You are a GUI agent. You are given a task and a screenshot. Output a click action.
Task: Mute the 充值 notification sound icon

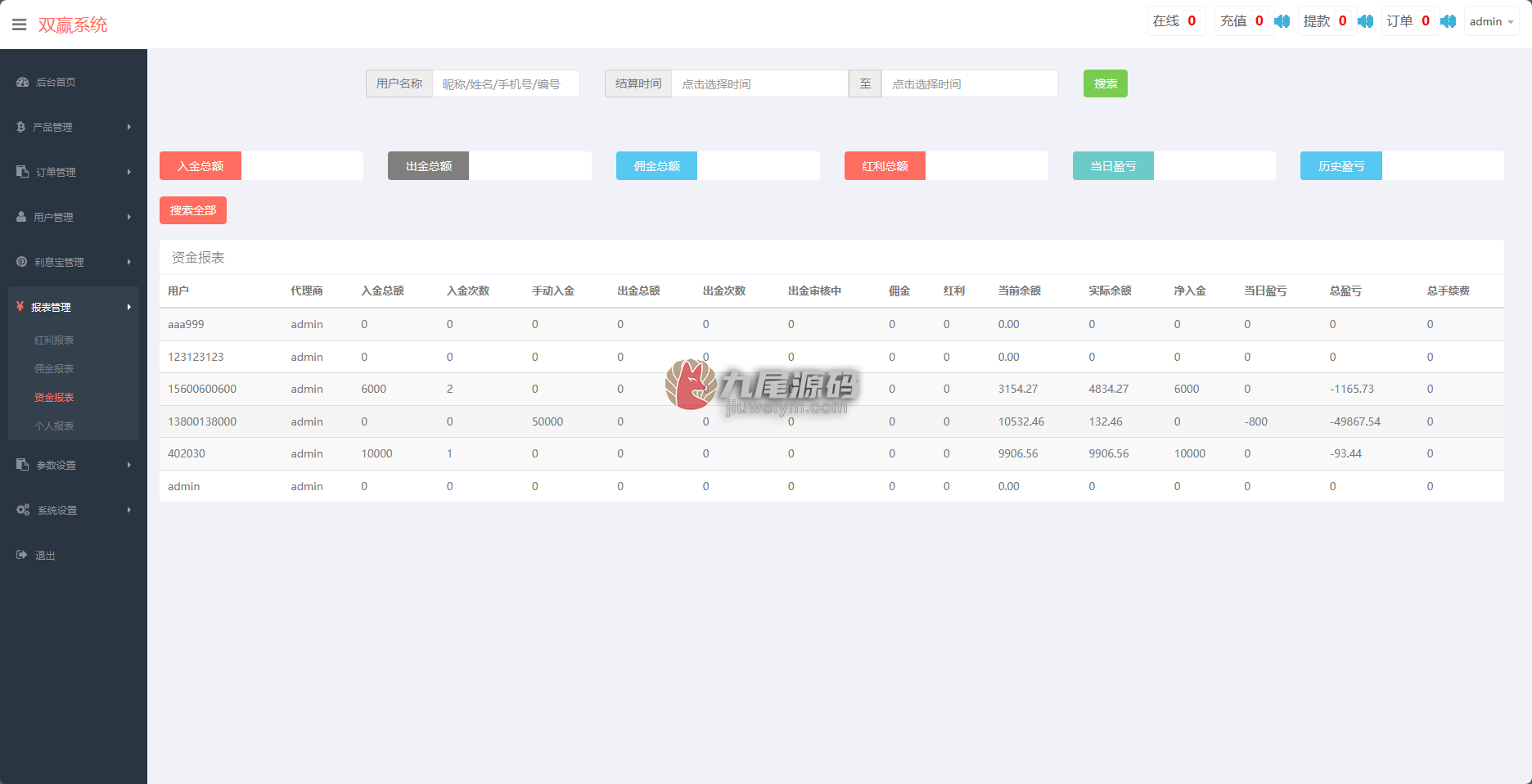coord(1282,21)
